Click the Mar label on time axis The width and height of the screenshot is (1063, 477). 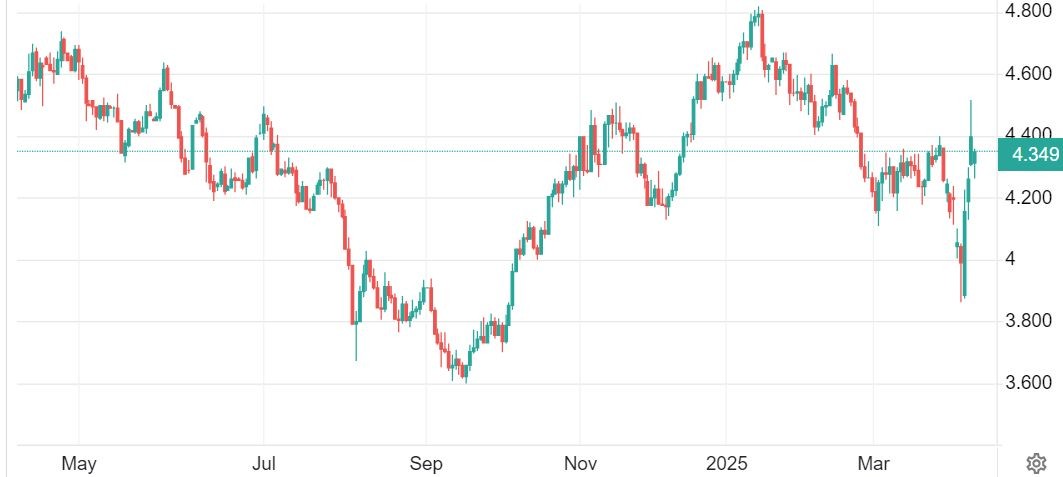coord(873,464)
